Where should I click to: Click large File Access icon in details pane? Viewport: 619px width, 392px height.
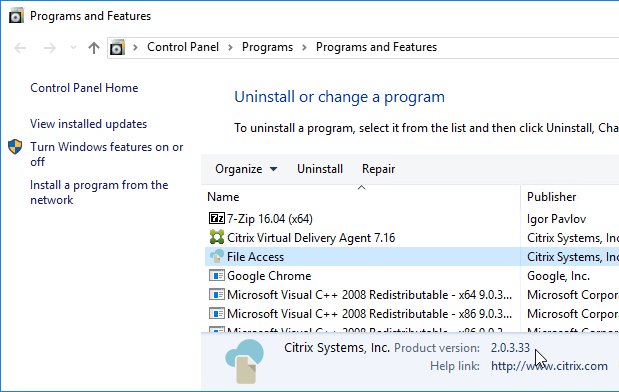coord(244,362)
